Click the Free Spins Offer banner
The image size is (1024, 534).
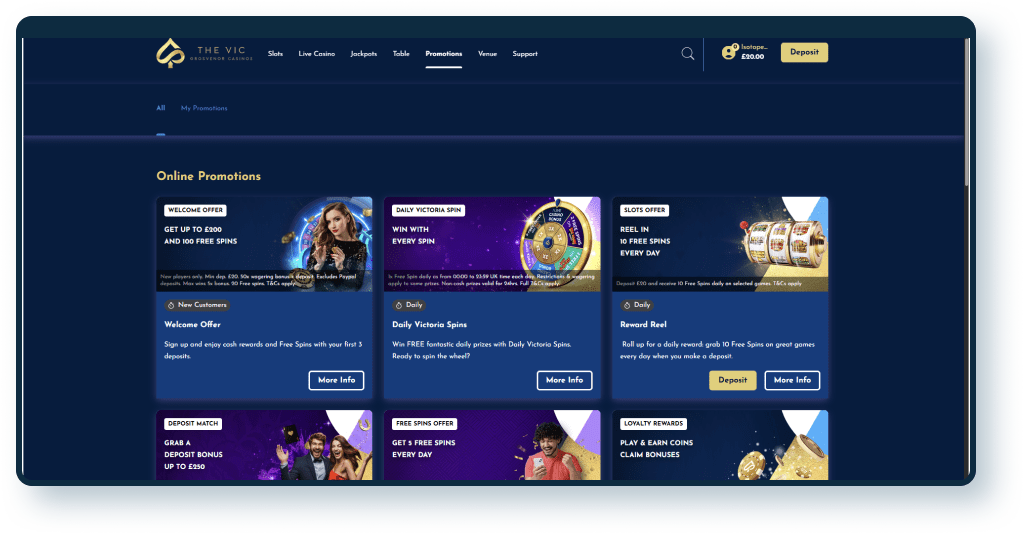click(x=492, y=445)
